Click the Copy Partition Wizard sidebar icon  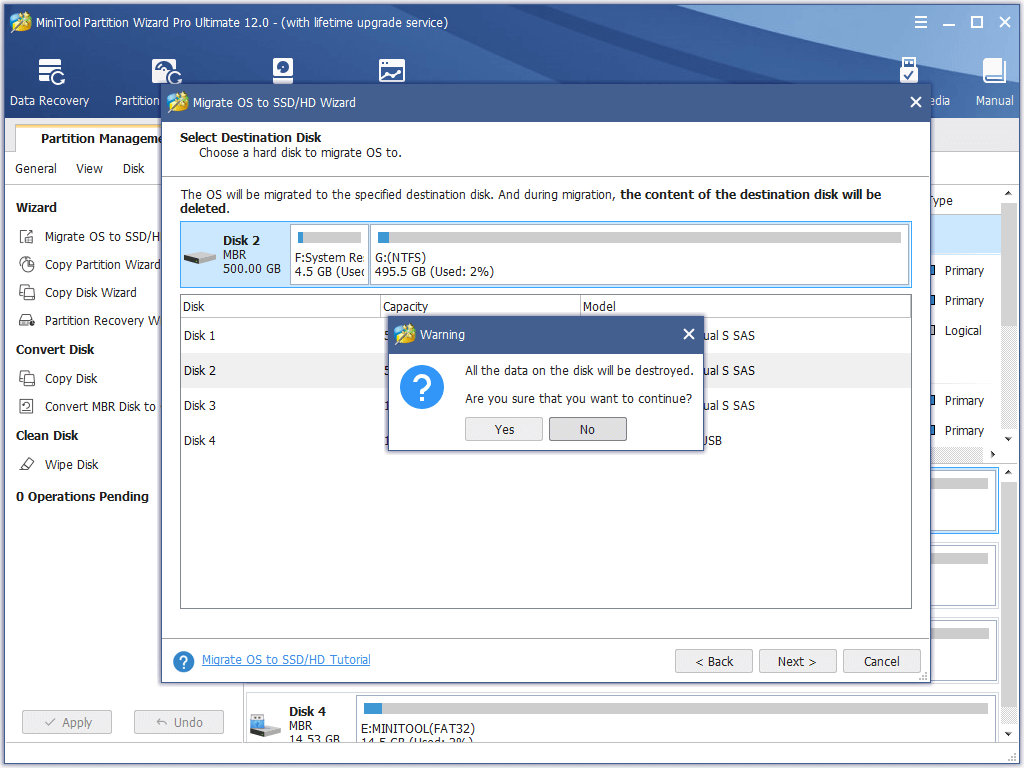pyautogui.click(x=27, y=264)
